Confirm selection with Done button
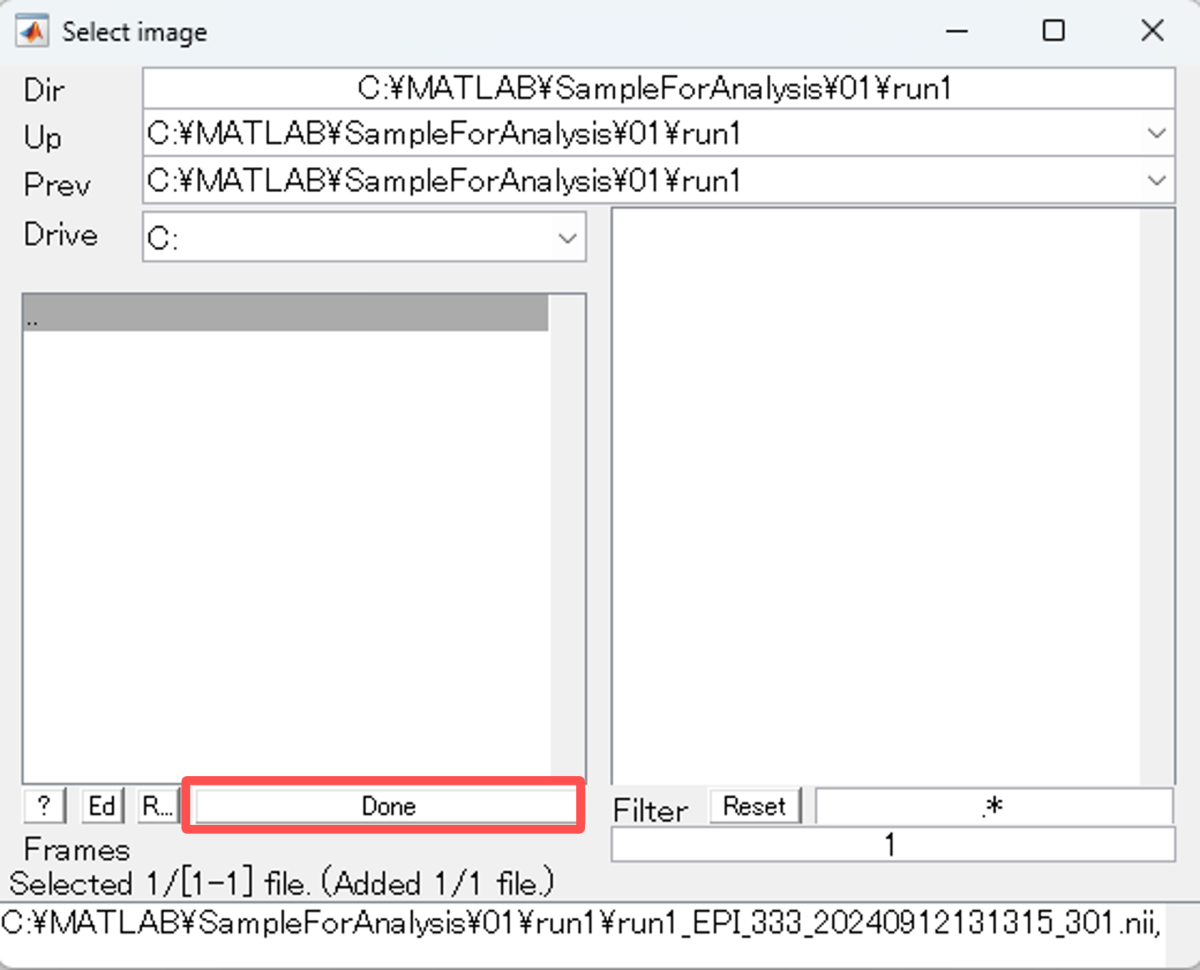1200x970 pixels. pos(388,806)
